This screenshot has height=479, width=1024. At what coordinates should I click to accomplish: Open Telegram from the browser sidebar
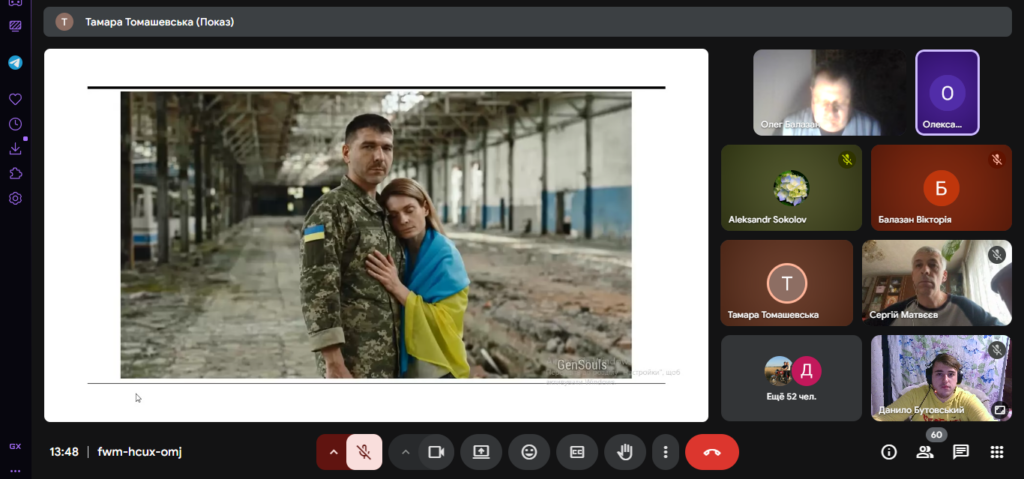(15, 62)
